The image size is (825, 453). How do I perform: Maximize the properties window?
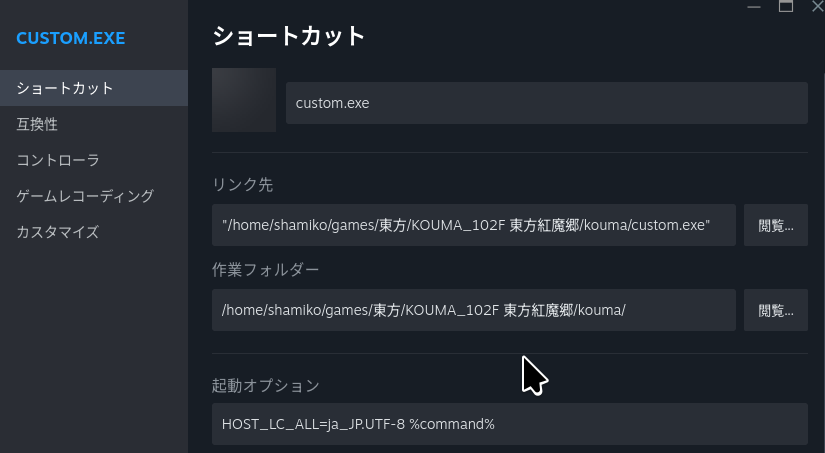tap(786, 6)
